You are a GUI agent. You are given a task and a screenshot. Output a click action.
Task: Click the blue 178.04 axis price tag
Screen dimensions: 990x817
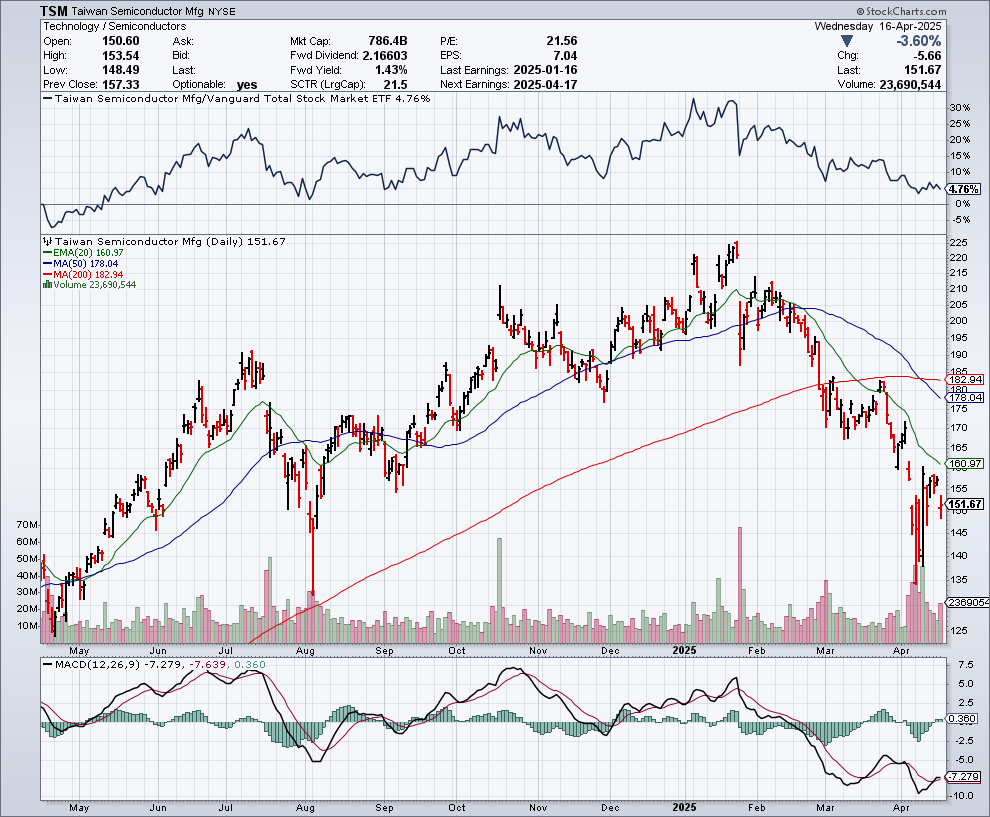click(966, 397)
